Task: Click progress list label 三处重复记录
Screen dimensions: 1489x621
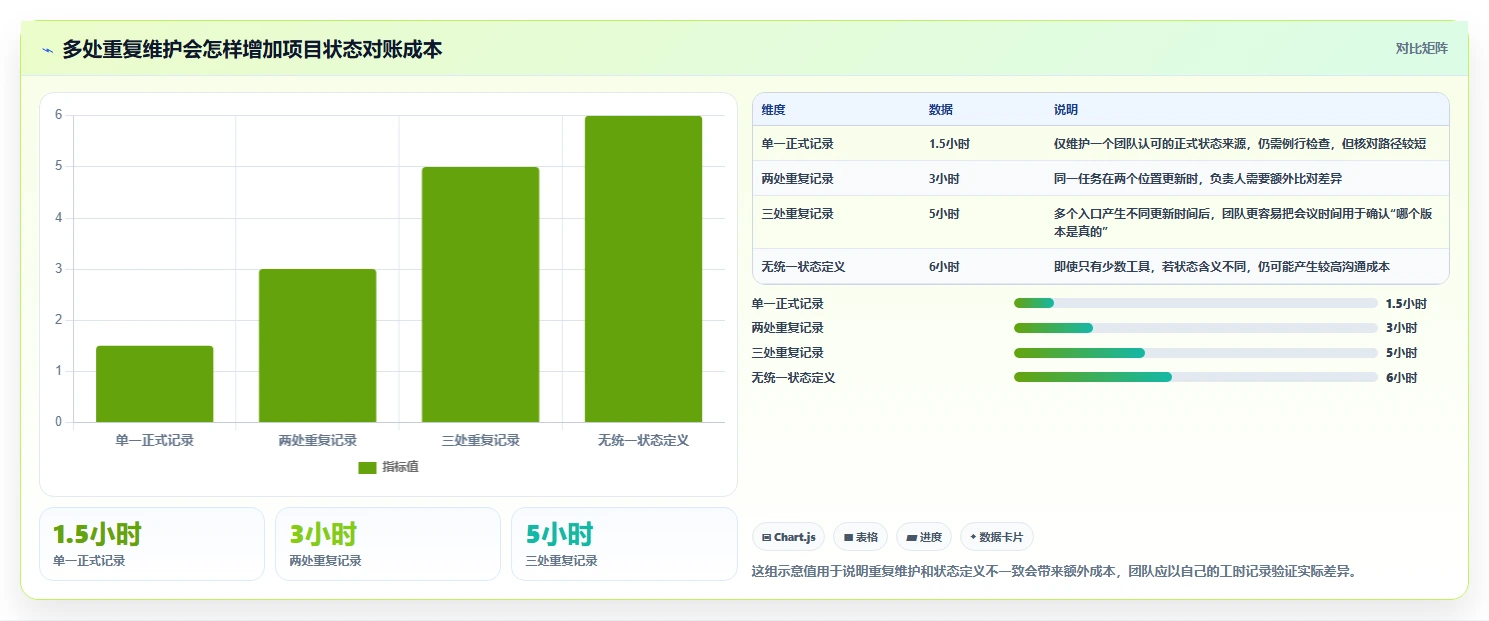Action: pyautogui.click(x=787, y=353)
